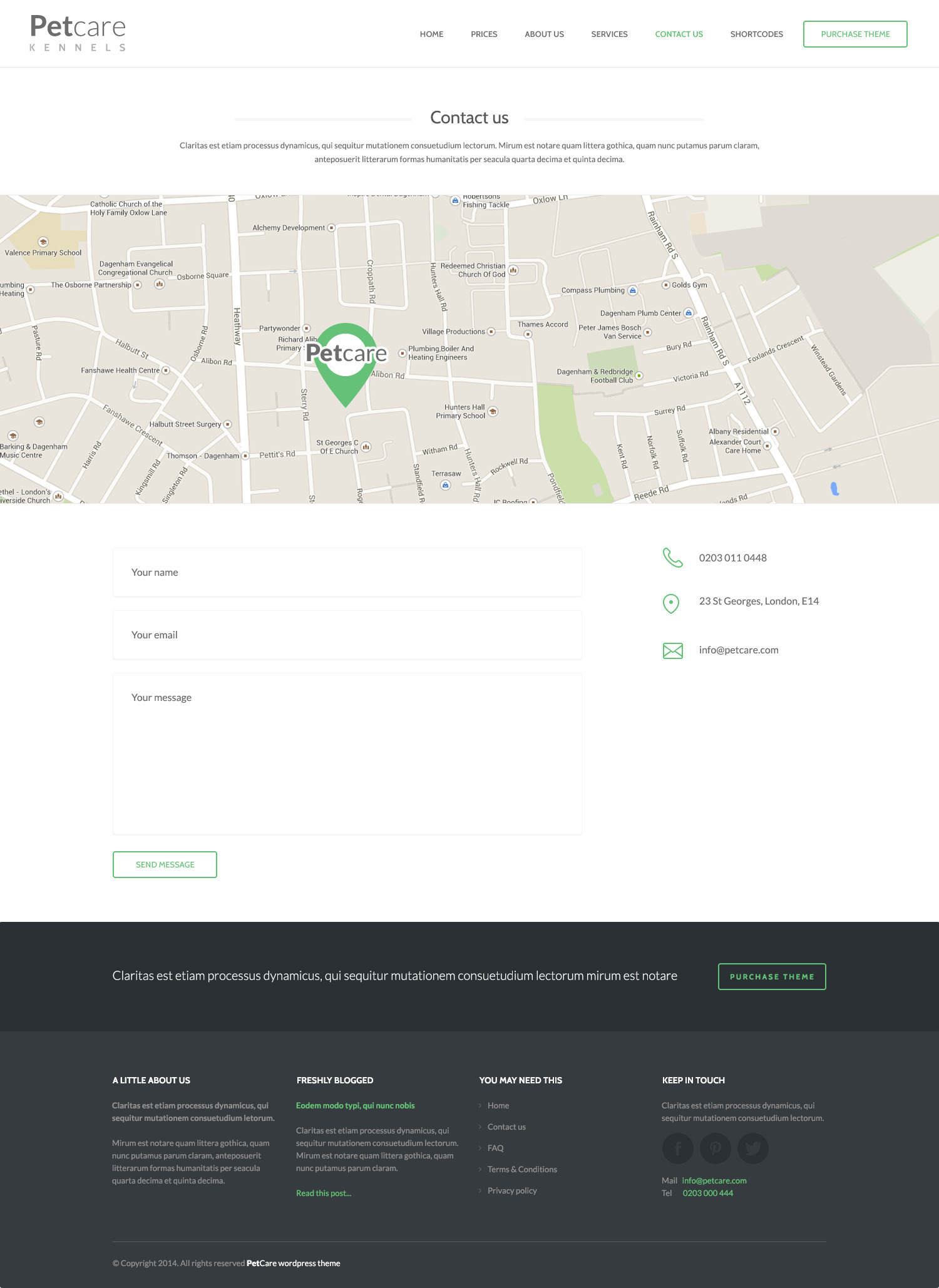Open the Prices menu item
This screenshot has width=939, height=1288.
point(484,34)
